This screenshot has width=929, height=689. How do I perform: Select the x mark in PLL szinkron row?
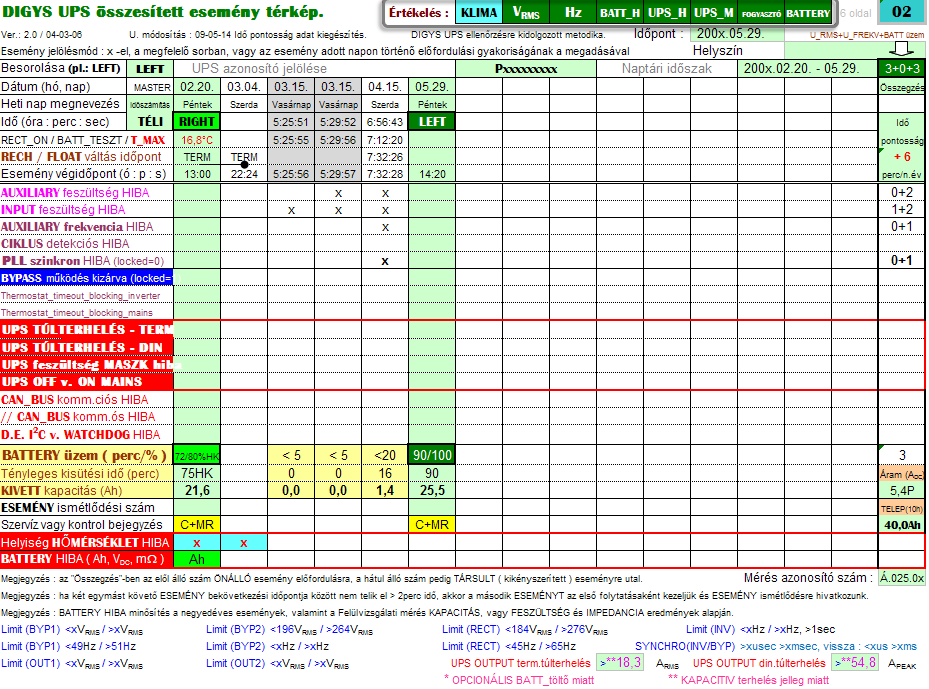click(x=385, y=261)
